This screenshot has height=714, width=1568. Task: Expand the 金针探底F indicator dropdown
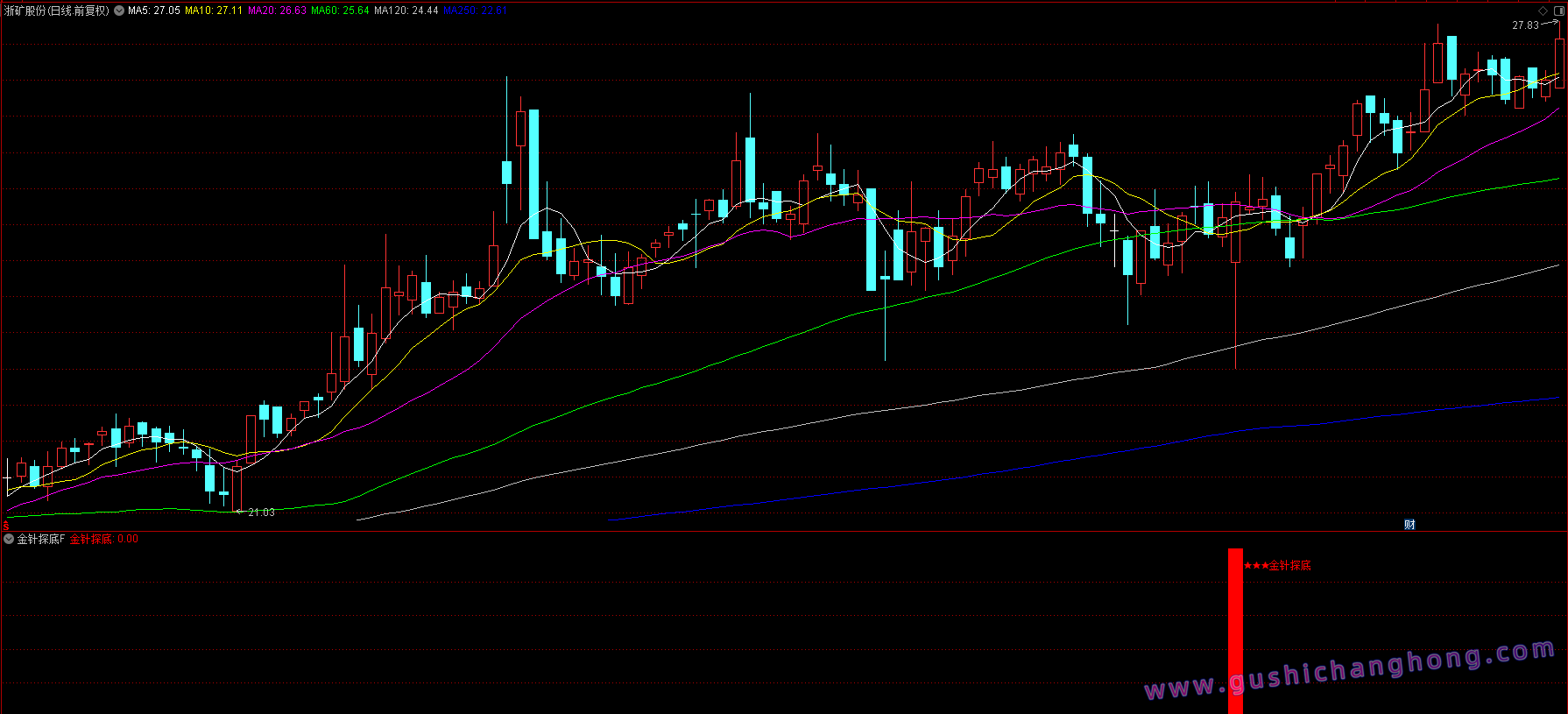(x=9, y=539)
